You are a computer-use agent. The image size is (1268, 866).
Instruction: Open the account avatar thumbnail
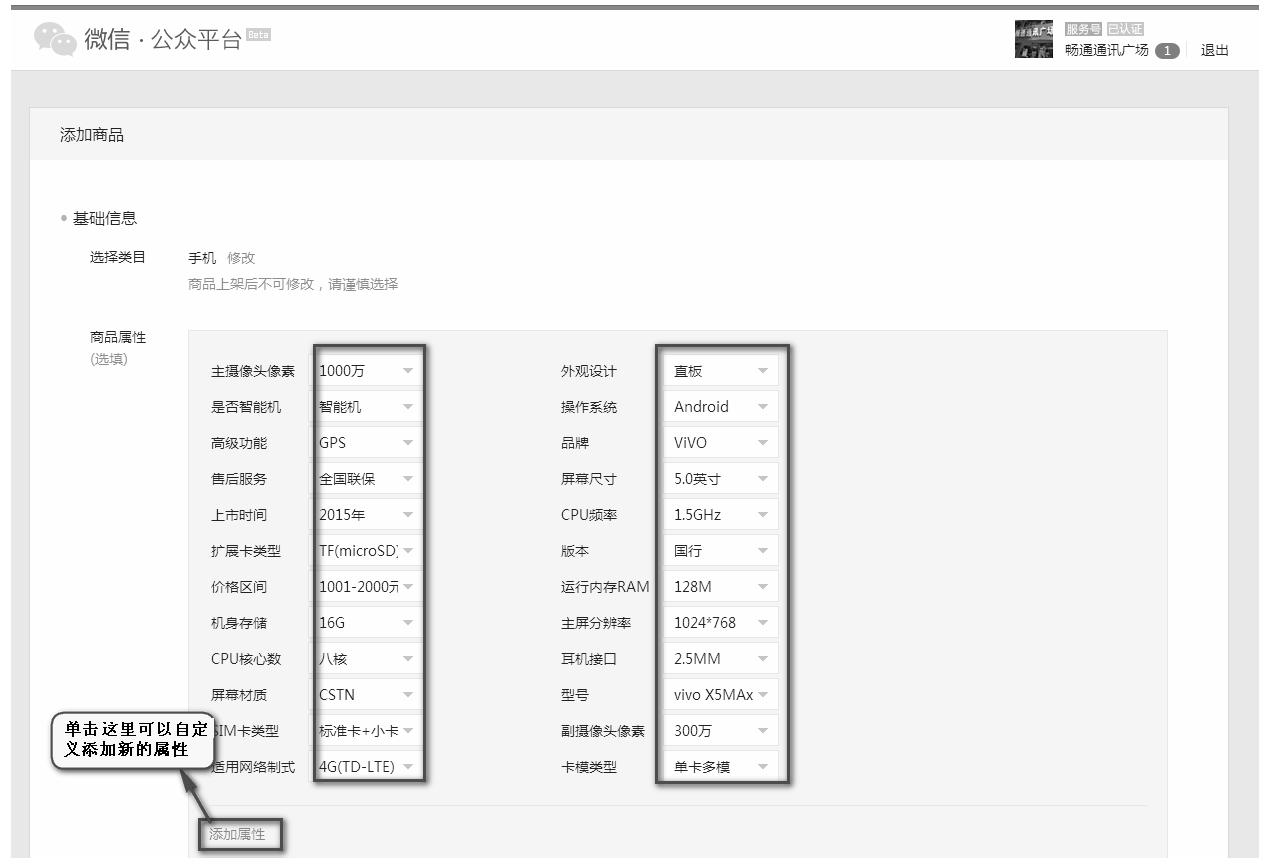tap(1034, 39)
